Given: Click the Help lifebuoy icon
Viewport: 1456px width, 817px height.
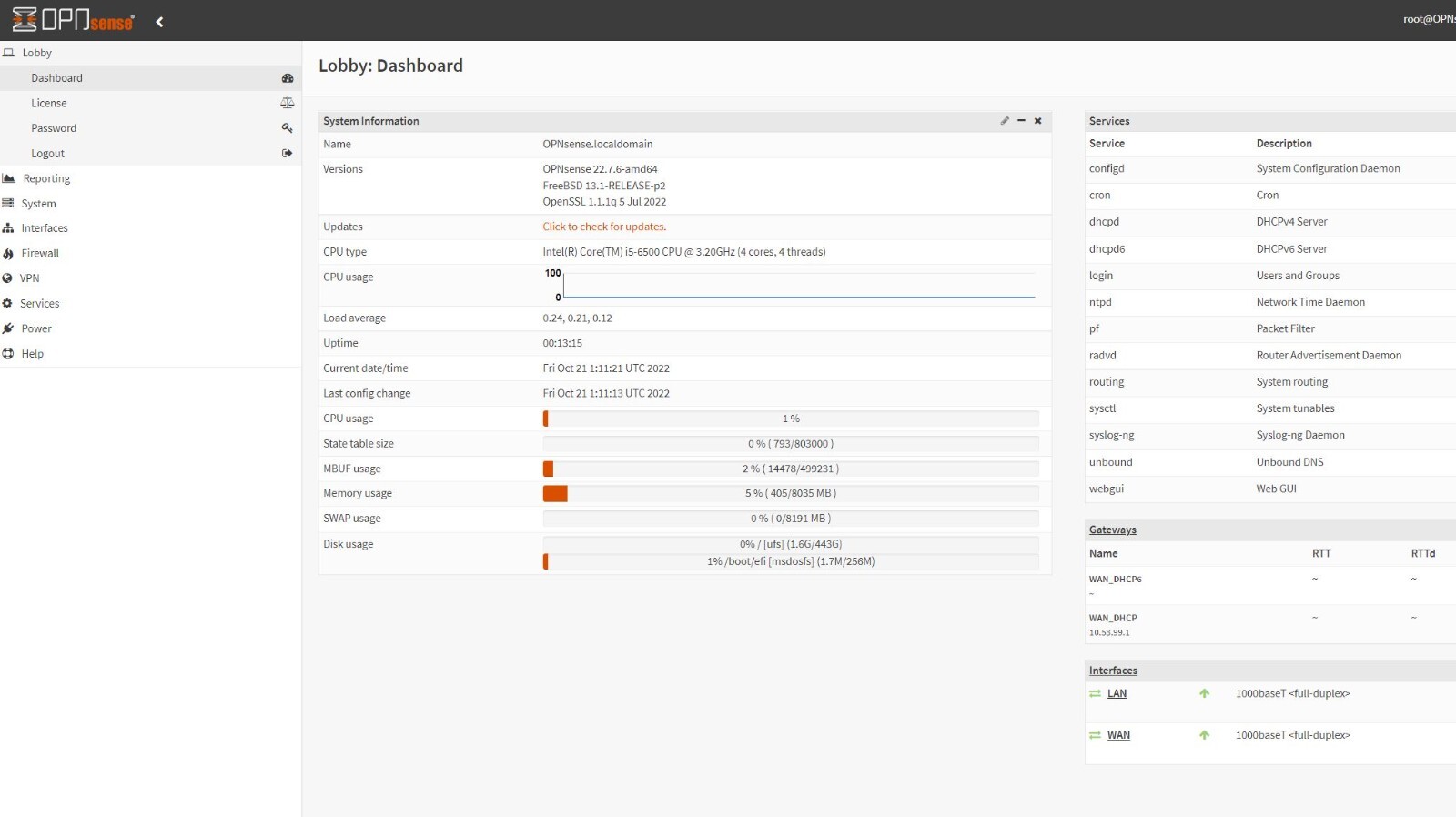Looking at the screenshot, I should coord(8,354).
